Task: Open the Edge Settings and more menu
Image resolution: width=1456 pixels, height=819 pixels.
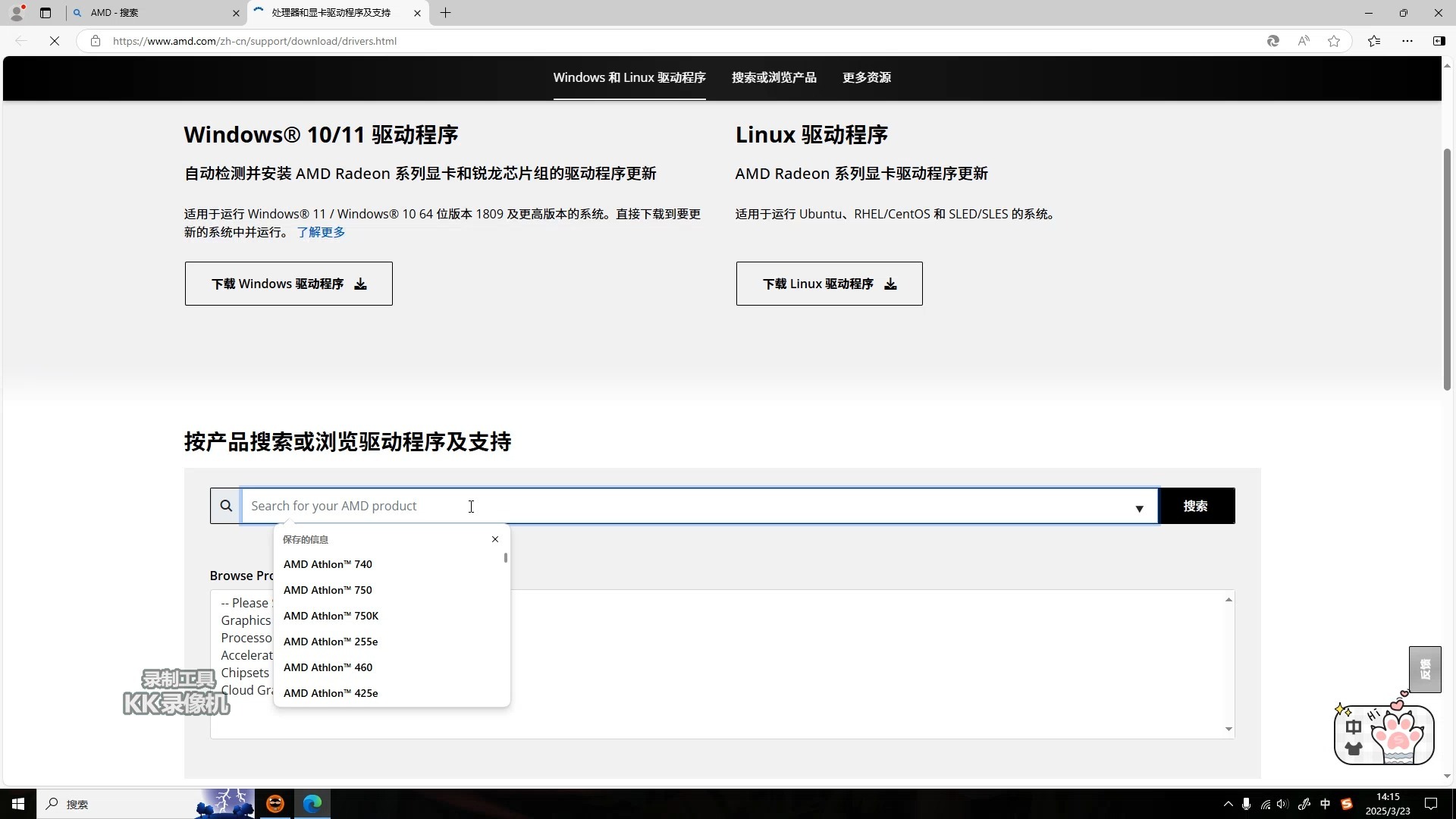Action: click(1408, 41)
